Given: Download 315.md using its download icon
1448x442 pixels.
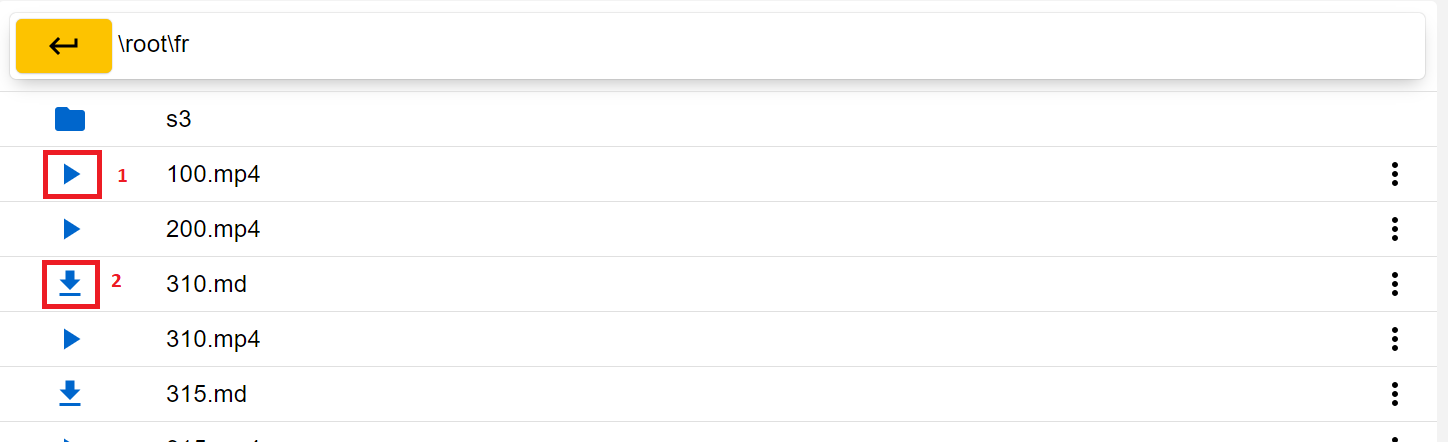Looking at the screenshot, I should coord(70,394).
